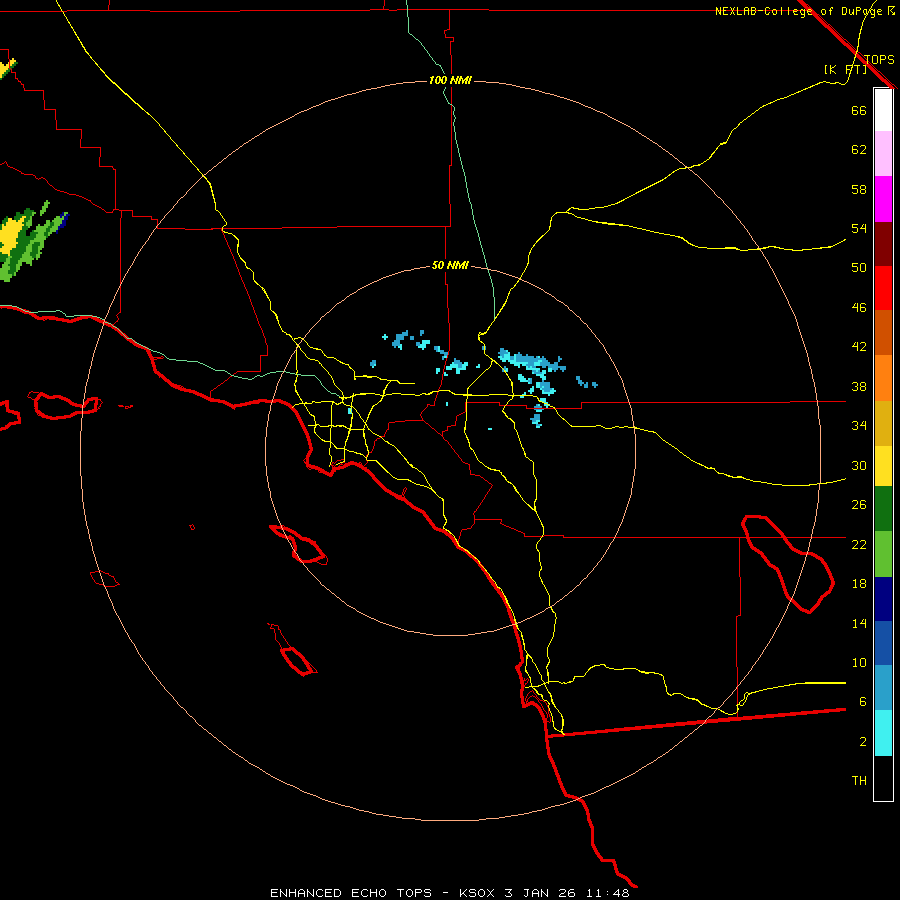900x900 pixels.
Task: Click the "34" legend scale value
Action: [x=859, y=425]
